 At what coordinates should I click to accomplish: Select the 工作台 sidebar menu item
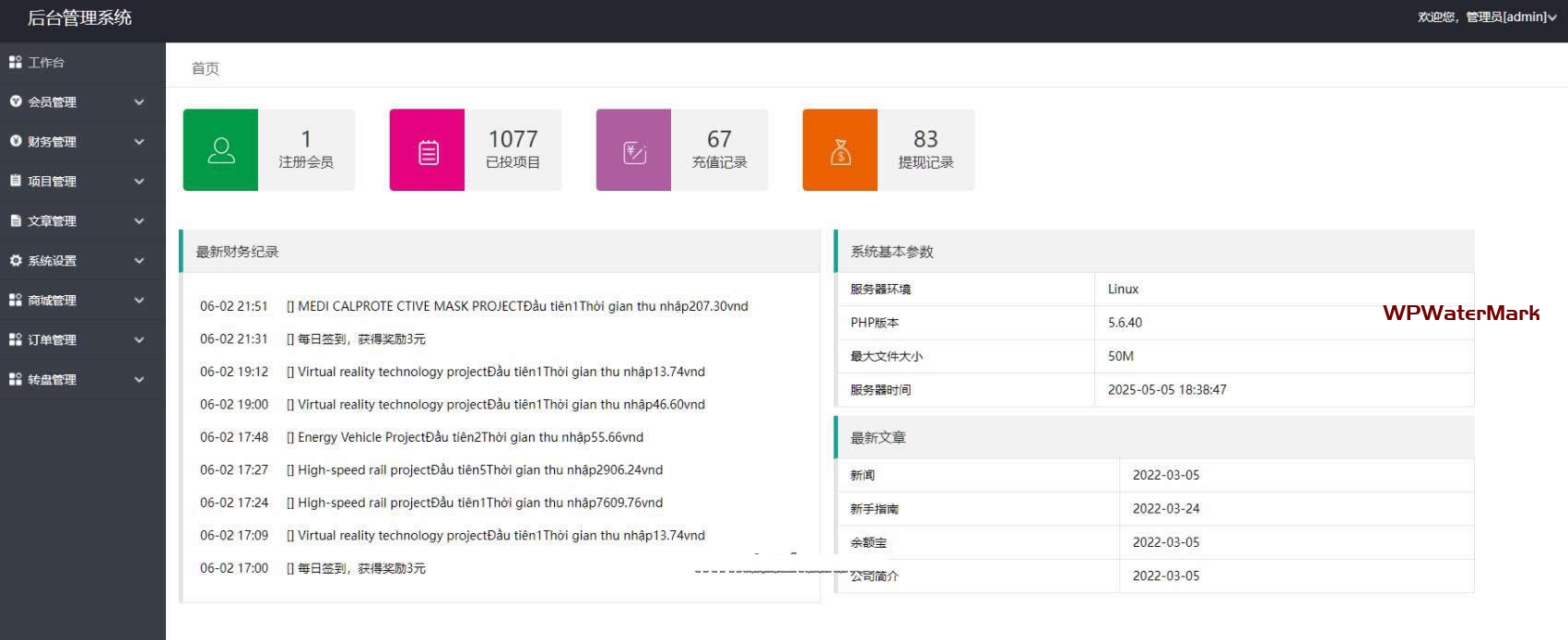46,63
